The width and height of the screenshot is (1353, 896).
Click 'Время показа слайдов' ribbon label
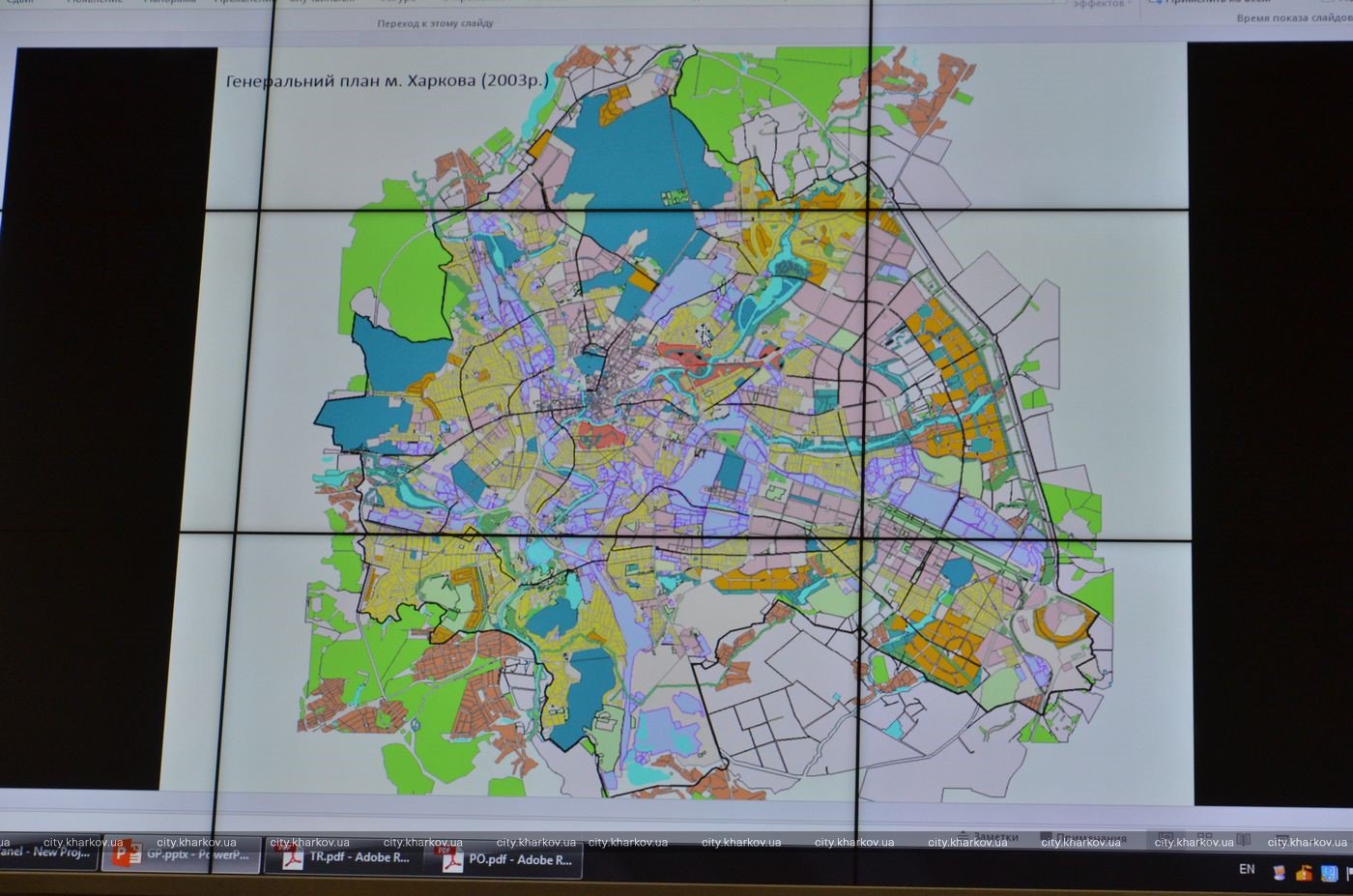pyautogui.click(x=1294, y=18)
